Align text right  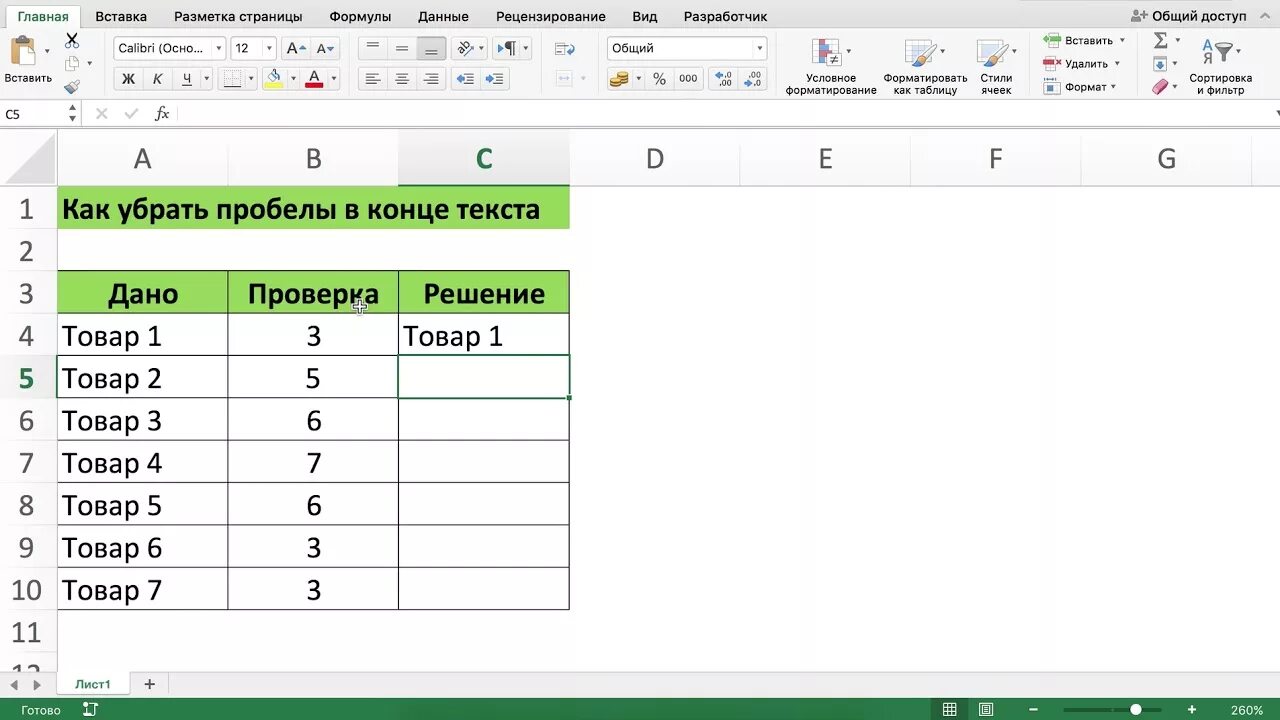click(x=431, y=79)
